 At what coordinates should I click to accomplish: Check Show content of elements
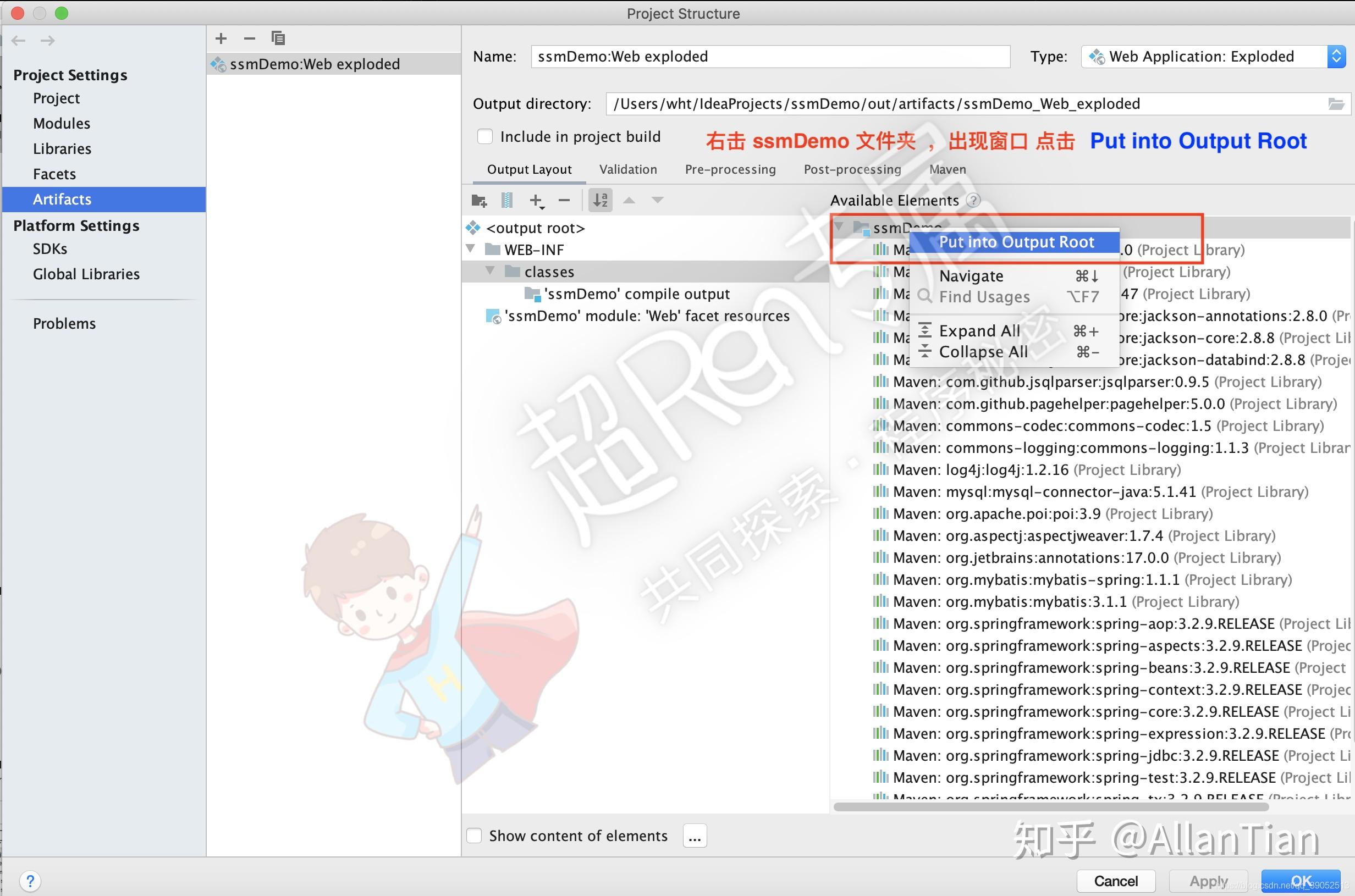(475, 836)
